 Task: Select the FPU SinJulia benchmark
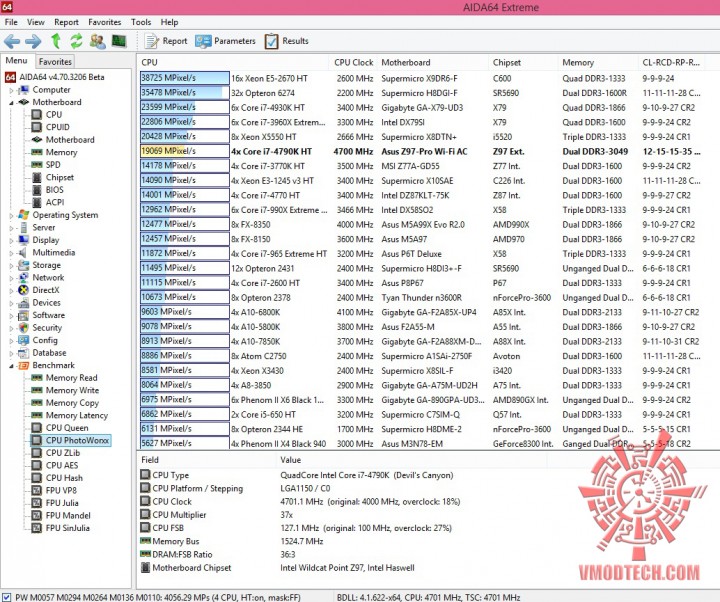click(x=68, y=528)
